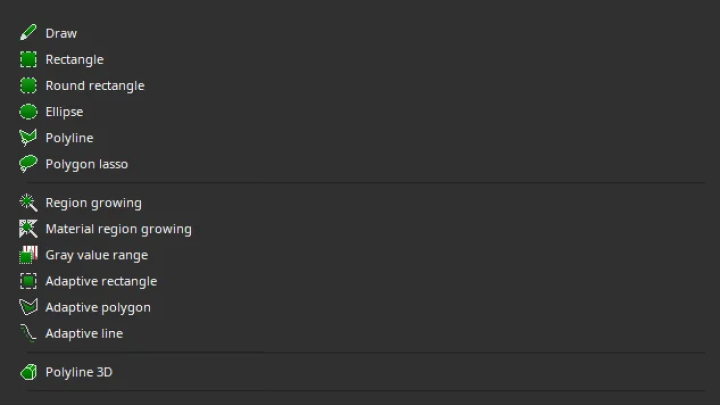Click the Adaptive polygon icon
The image size is (720, 405).
[28, 307]
